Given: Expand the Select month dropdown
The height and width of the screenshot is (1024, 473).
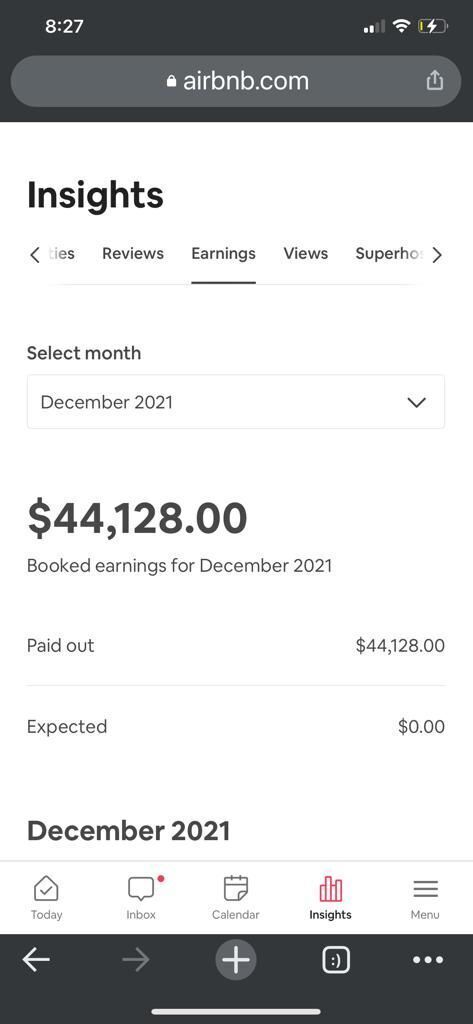Looking at the screenshot, I should [236, 402].
